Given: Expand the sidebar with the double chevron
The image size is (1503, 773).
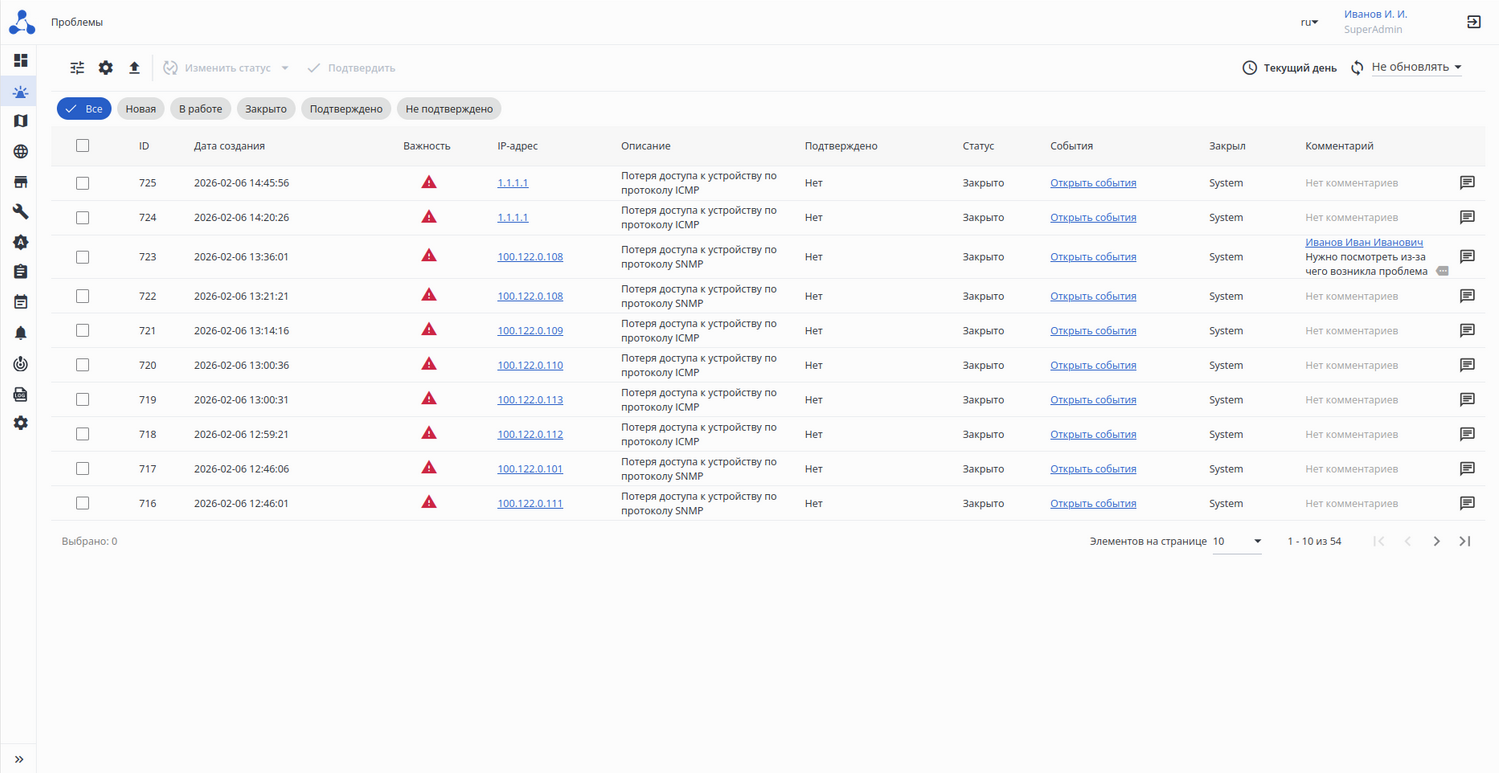Looking at the screenshot, I should (x=19, y=759).
